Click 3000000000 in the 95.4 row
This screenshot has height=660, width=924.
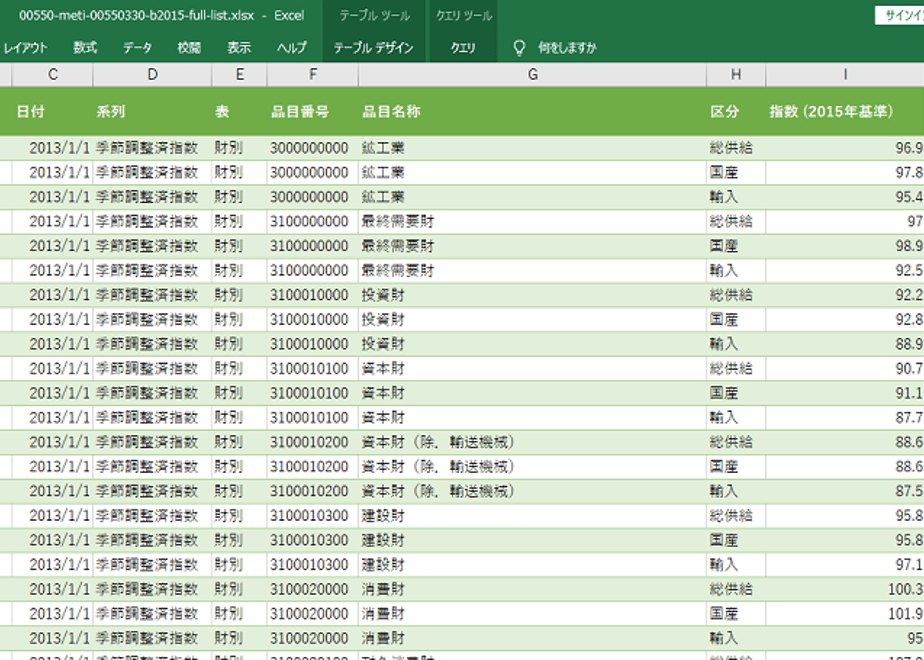[x=309, y=197]
